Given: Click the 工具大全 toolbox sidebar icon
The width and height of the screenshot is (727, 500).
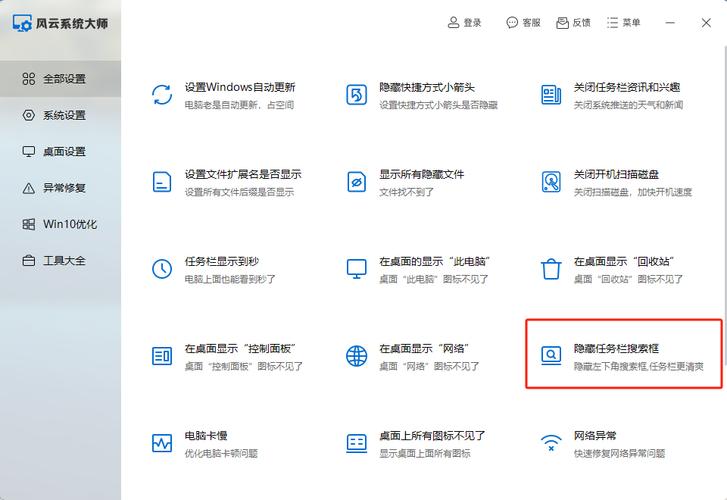Looking at the screenshot, I should (x=29, y=261).
